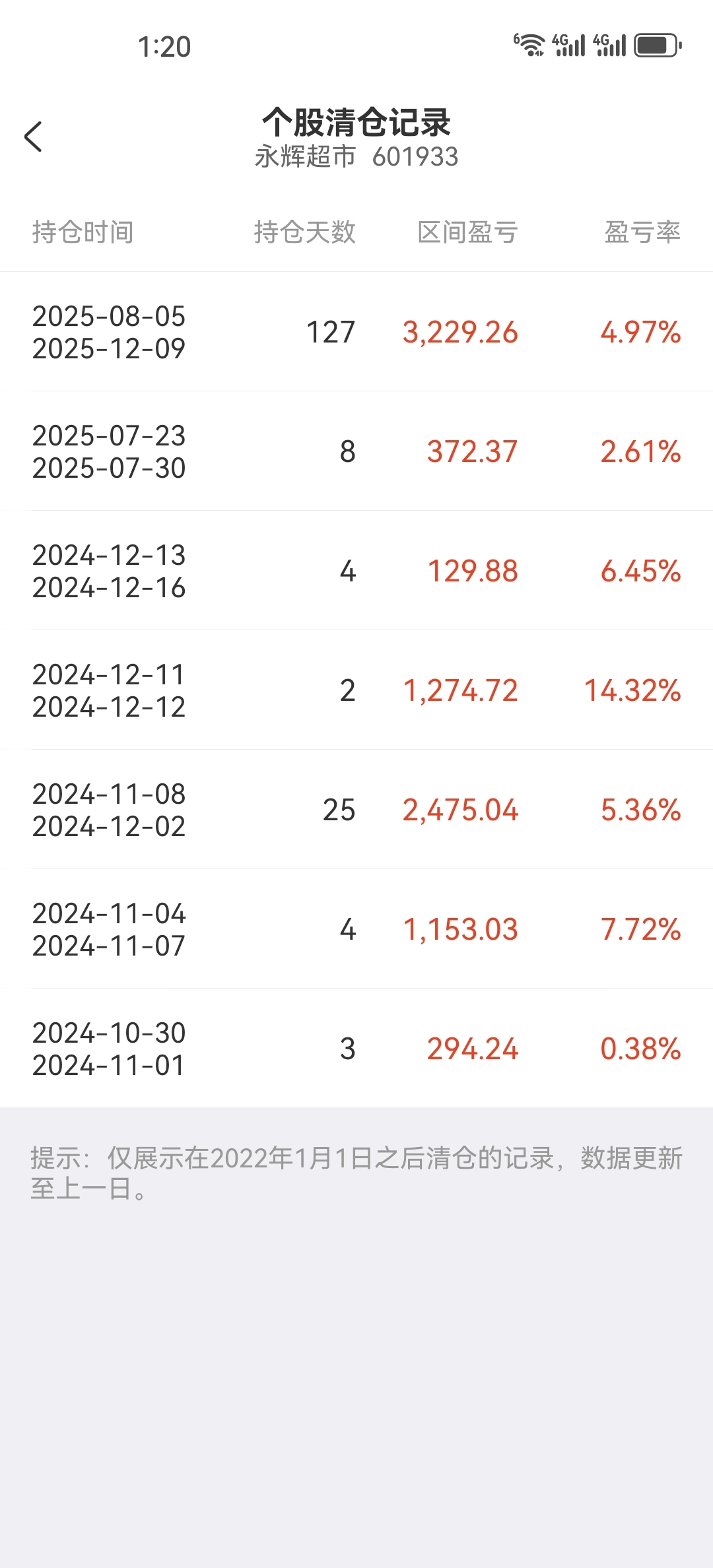Open the record with 6.45% profit rate

tap(356, 571)
